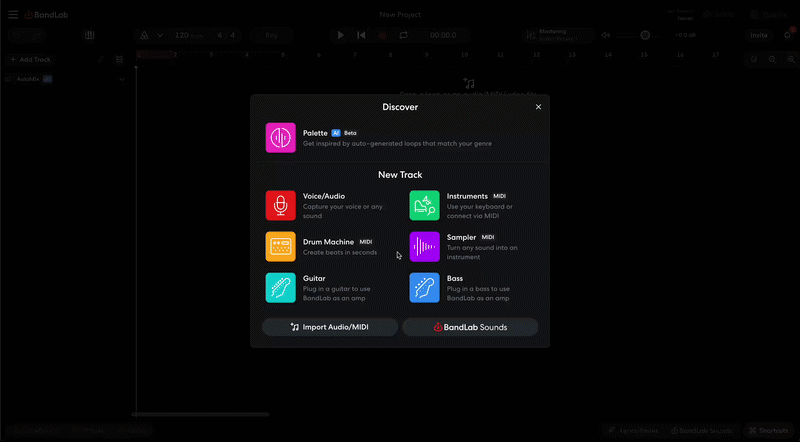
Task: Click the Import Audio/MIDI button
Action: (329, 327)
